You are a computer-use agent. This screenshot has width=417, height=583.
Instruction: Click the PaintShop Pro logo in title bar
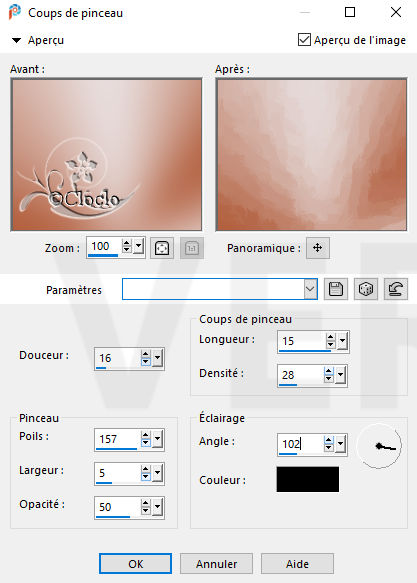(x=15, y=12)
